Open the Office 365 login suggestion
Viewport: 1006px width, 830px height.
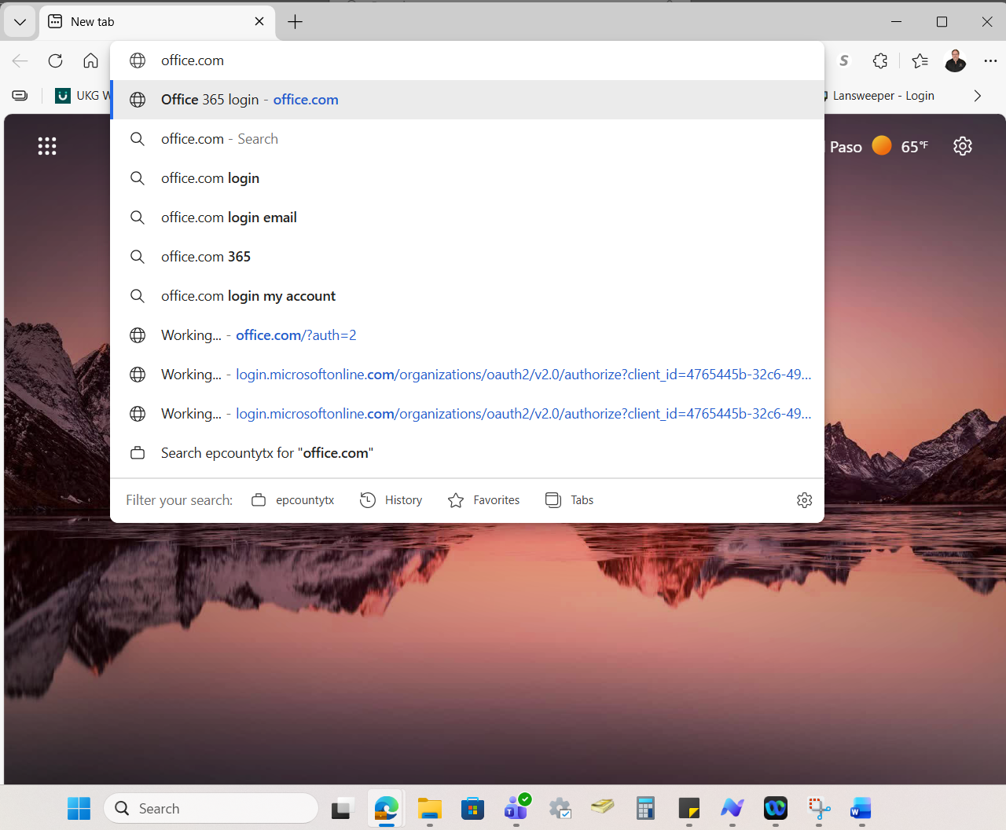coord(467,99)
